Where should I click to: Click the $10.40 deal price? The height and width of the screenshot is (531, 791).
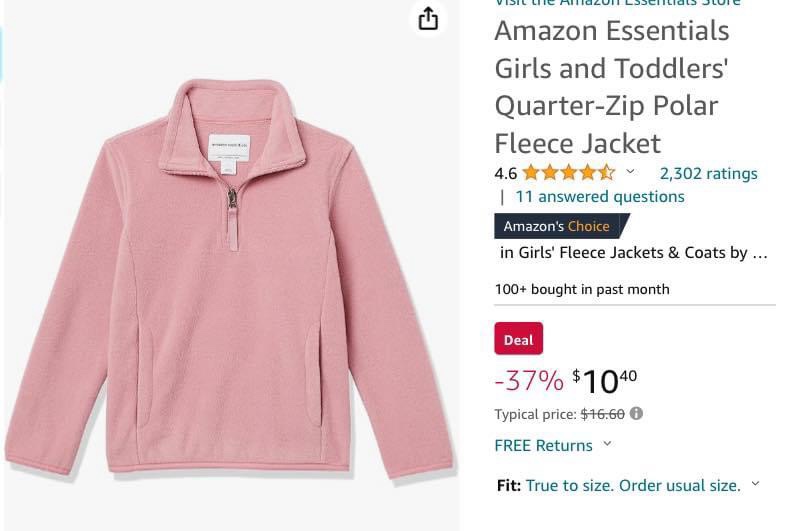coord(604,381)
